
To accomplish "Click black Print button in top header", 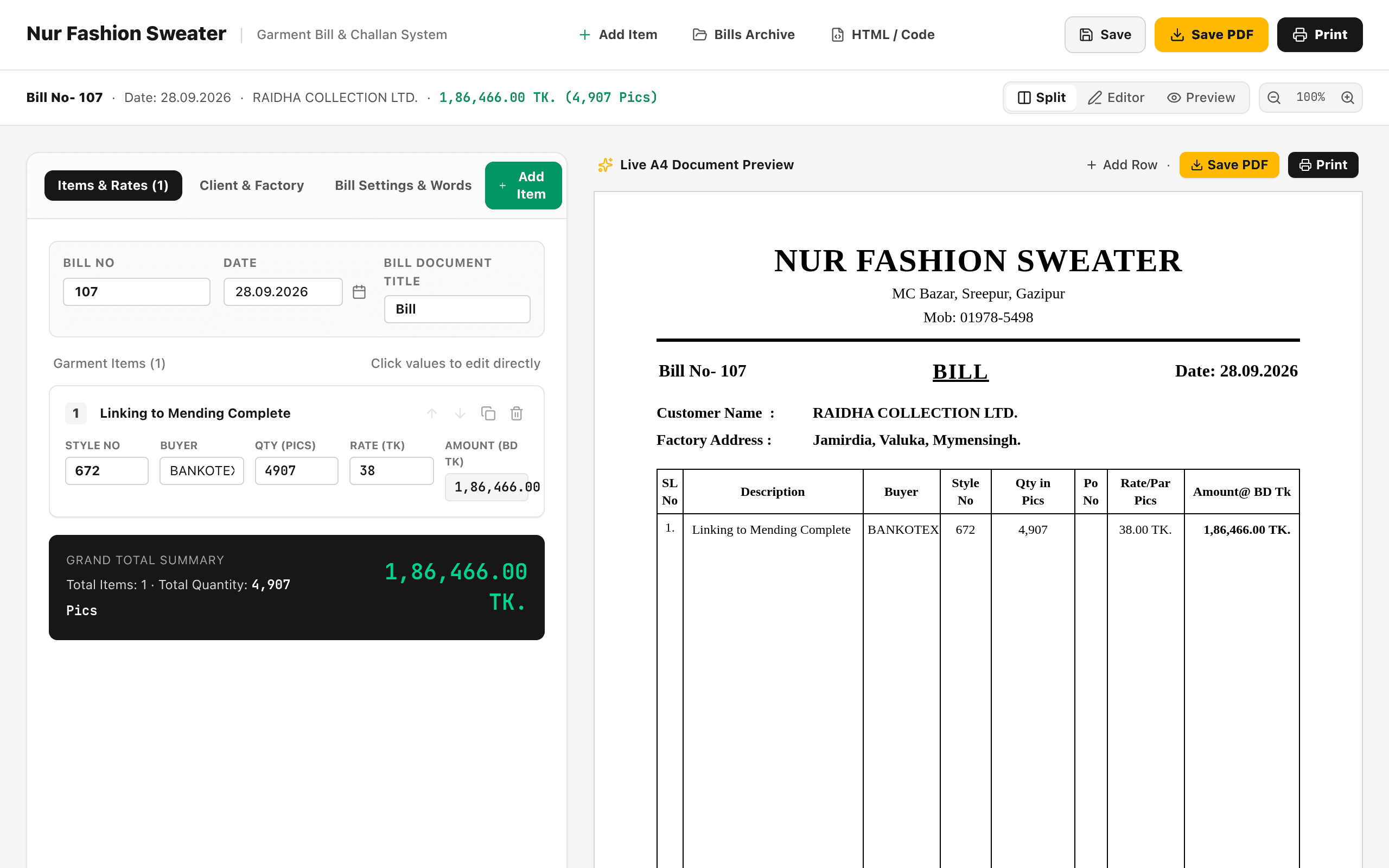I will click(x=1320, y=34).
